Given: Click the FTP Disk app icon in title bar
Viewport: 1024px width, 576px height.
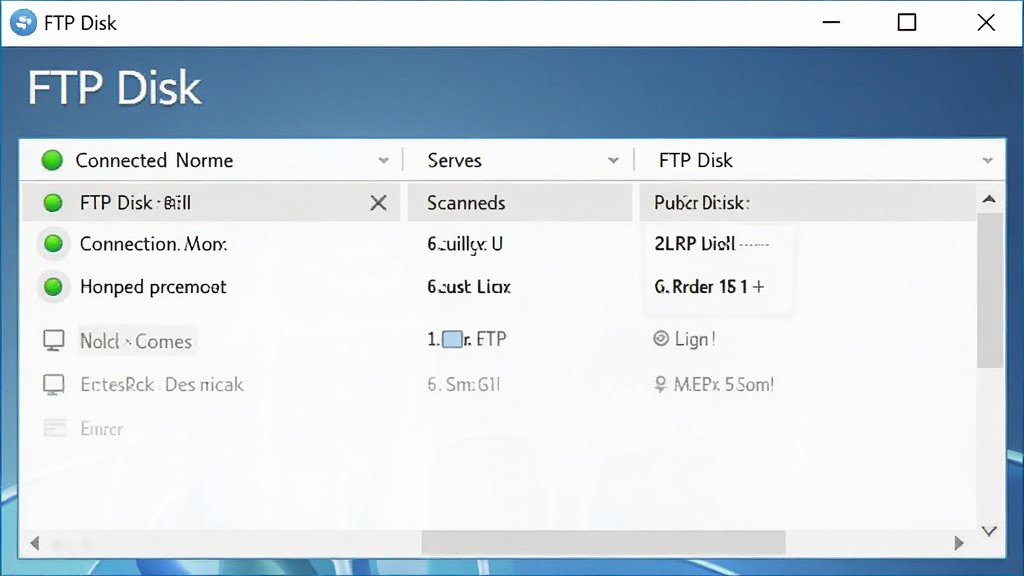Looking at the screenshot, I should 24,23.
